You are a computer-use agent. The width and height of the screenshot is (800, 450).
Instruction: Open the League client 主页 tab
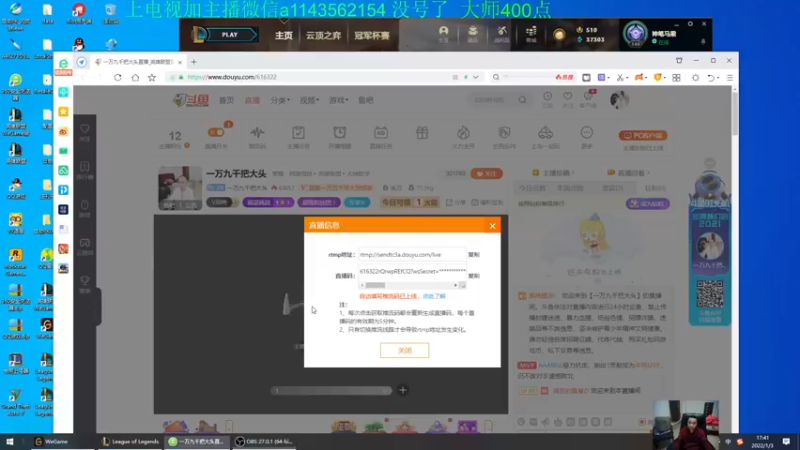point(284,35)
